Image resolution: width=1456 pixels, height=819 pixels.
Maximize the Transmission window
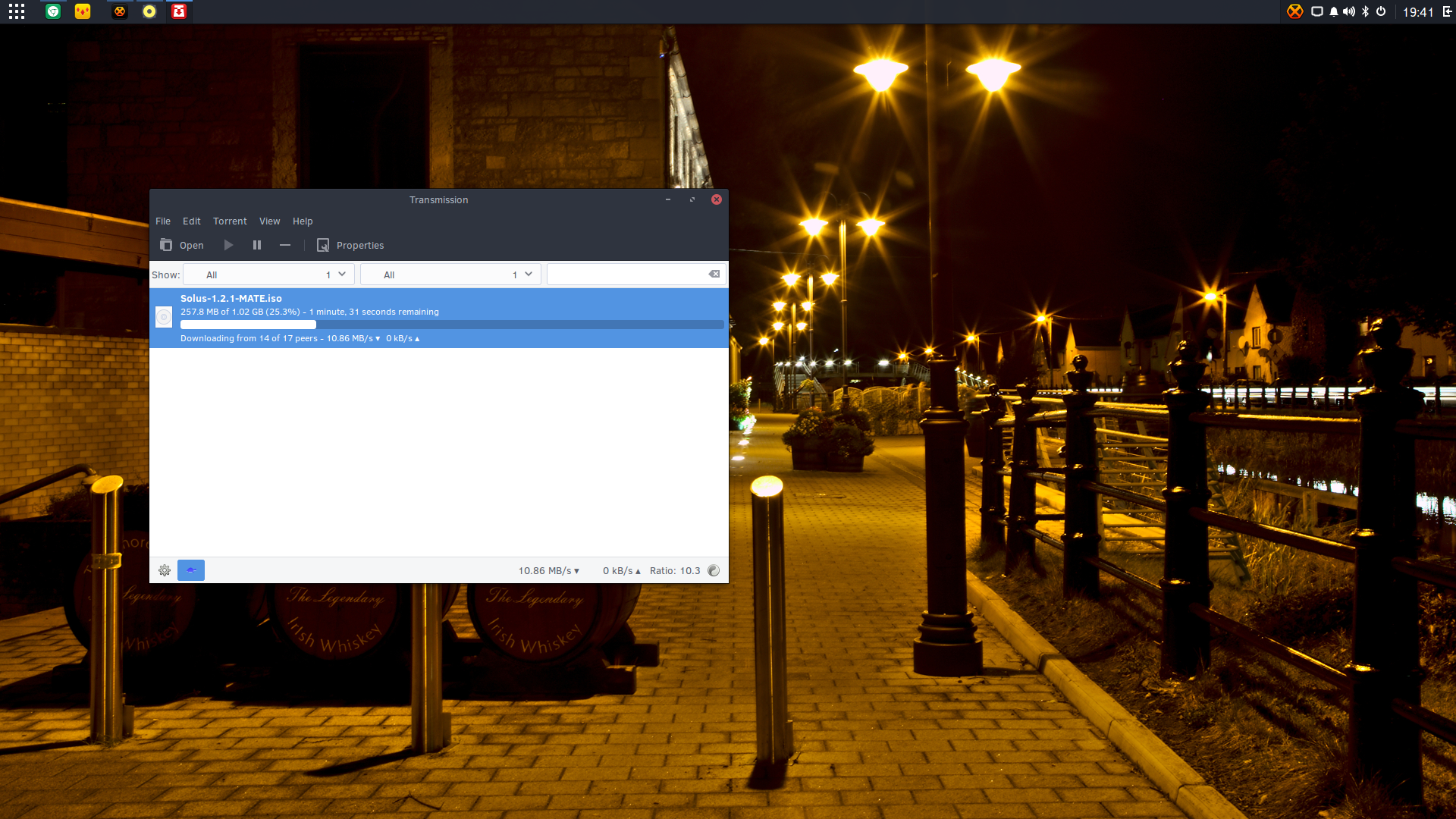[692, 199]
